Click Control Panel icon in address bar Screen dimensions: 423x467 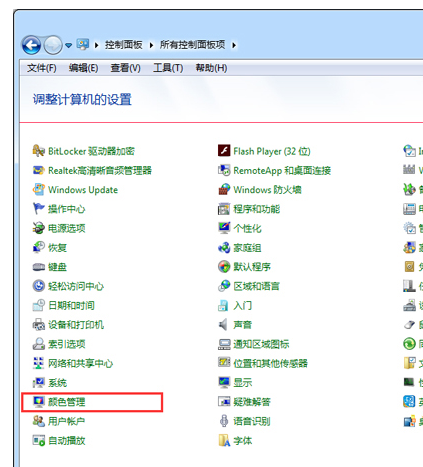point(83,44)
